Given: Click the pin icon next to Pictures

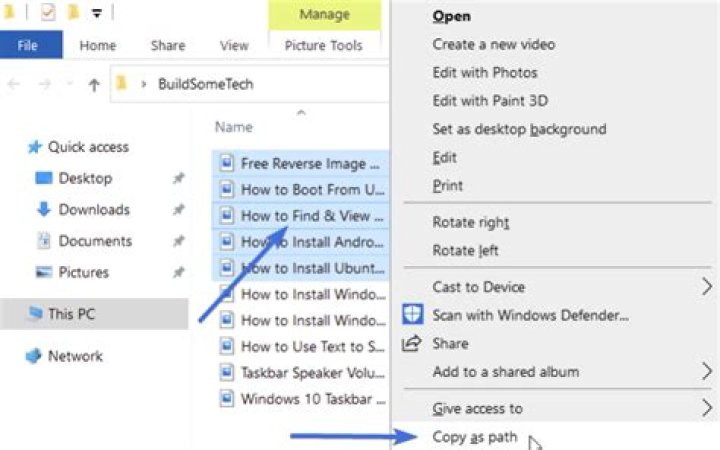Looking at the screenshot, I should tap(178, 272).
